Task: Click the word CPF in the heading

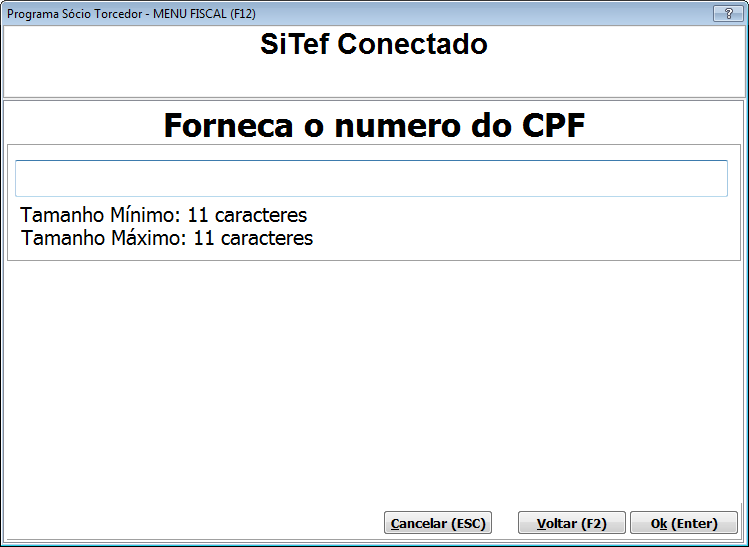Action: pyautogui.click(x=553, y=125)
